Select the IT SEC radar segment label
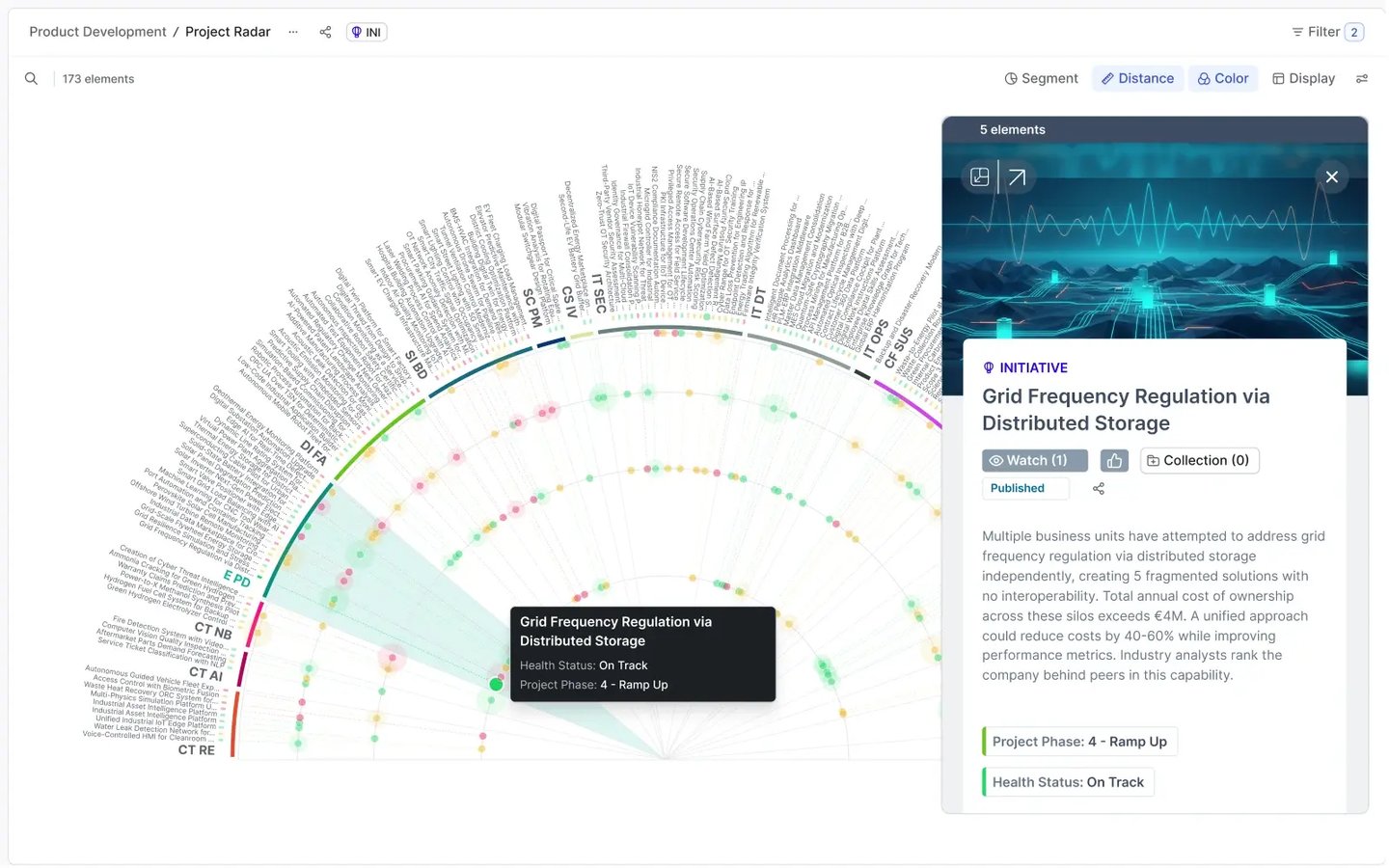 [599, 293]
